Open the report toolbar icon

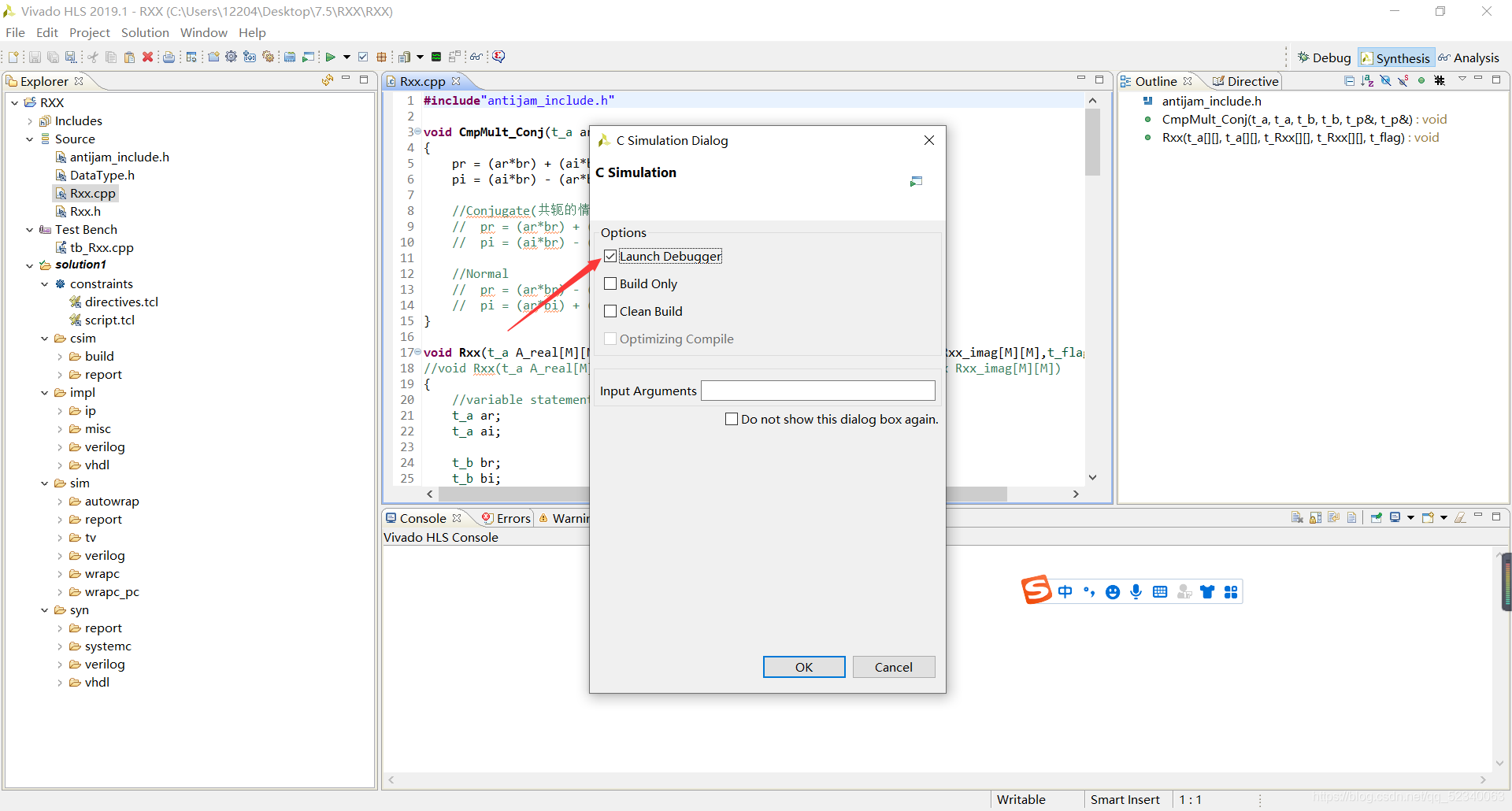tap(404, 57)
